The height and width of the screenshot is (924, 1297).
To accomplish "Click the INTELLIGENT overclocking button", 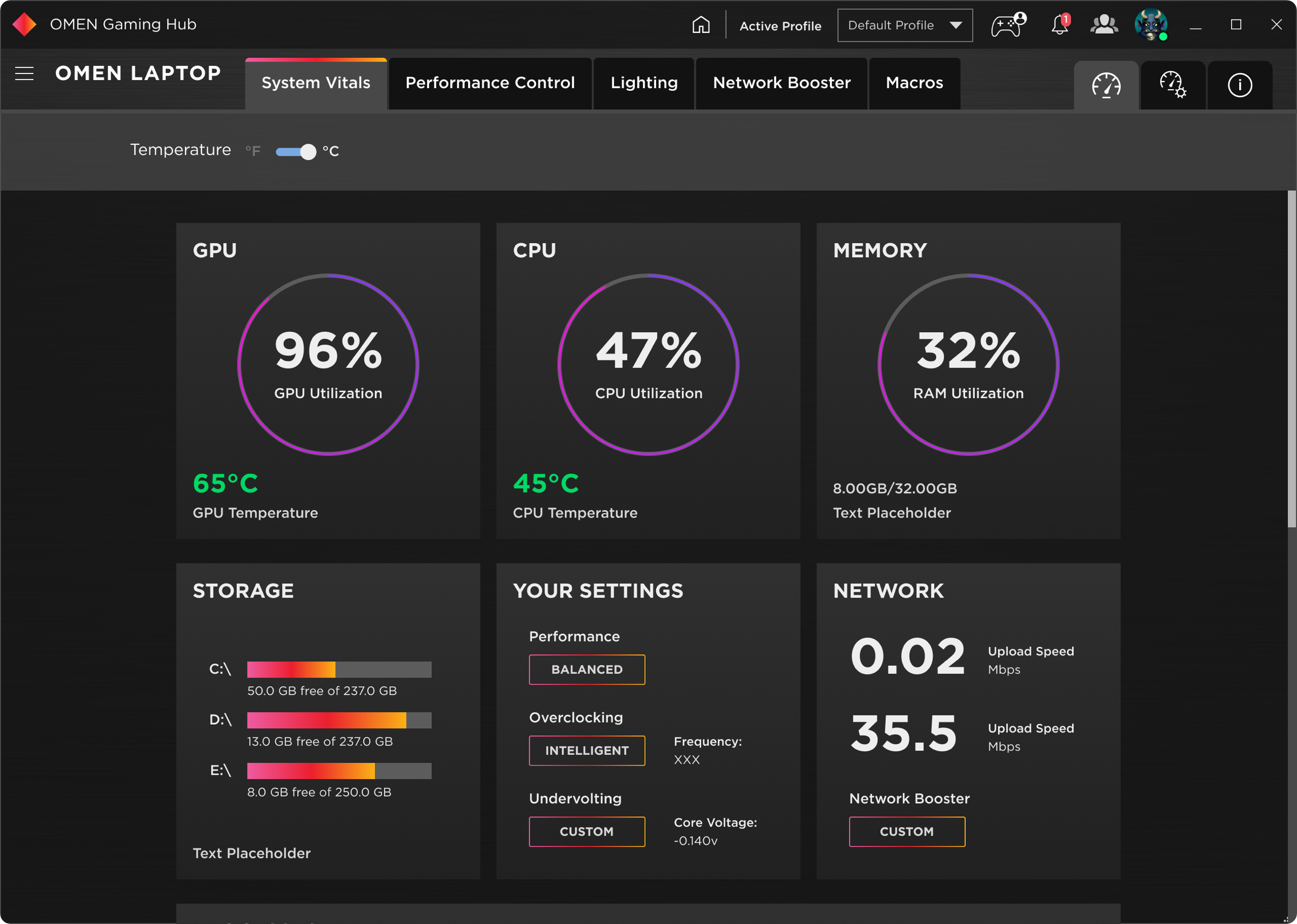I will coord(586,751).
